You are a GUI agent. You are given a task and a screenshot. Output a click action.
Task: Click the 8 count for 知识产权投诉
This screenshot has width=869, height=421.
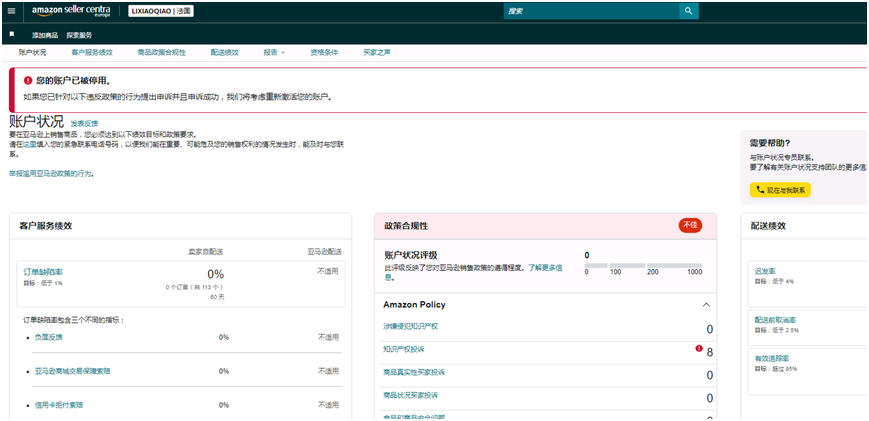tap(709, 352)
